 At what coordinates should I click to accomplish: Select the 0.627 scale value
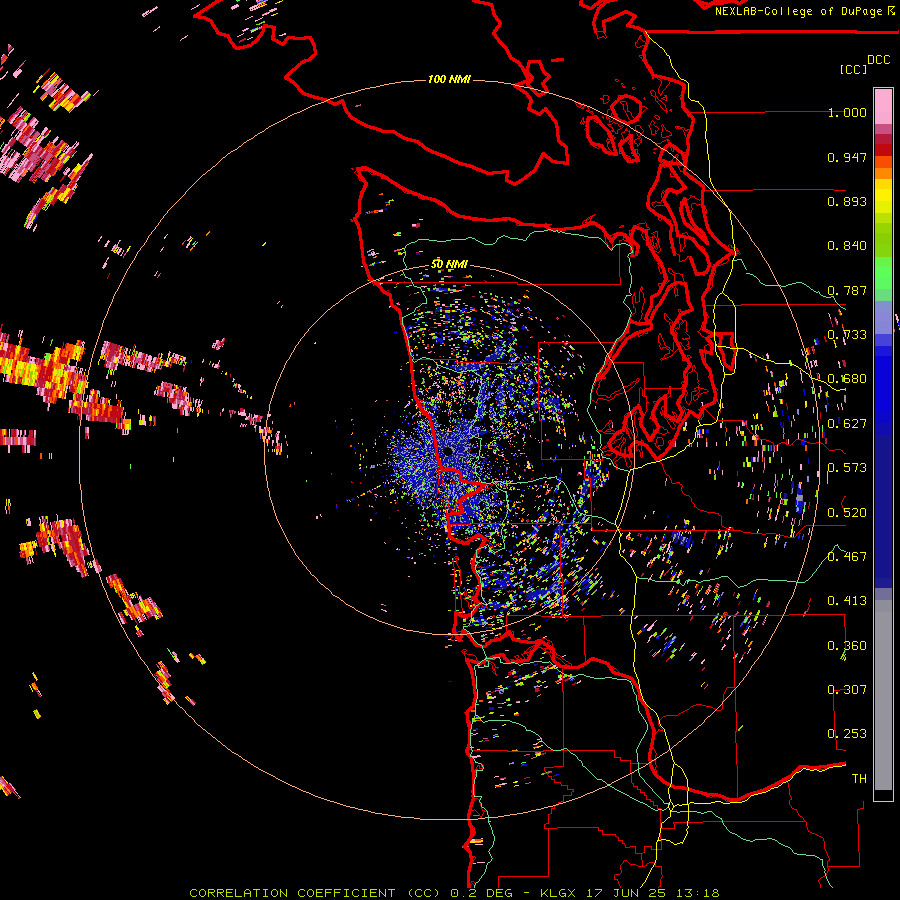pyautogui.click(x=847, y=424)
